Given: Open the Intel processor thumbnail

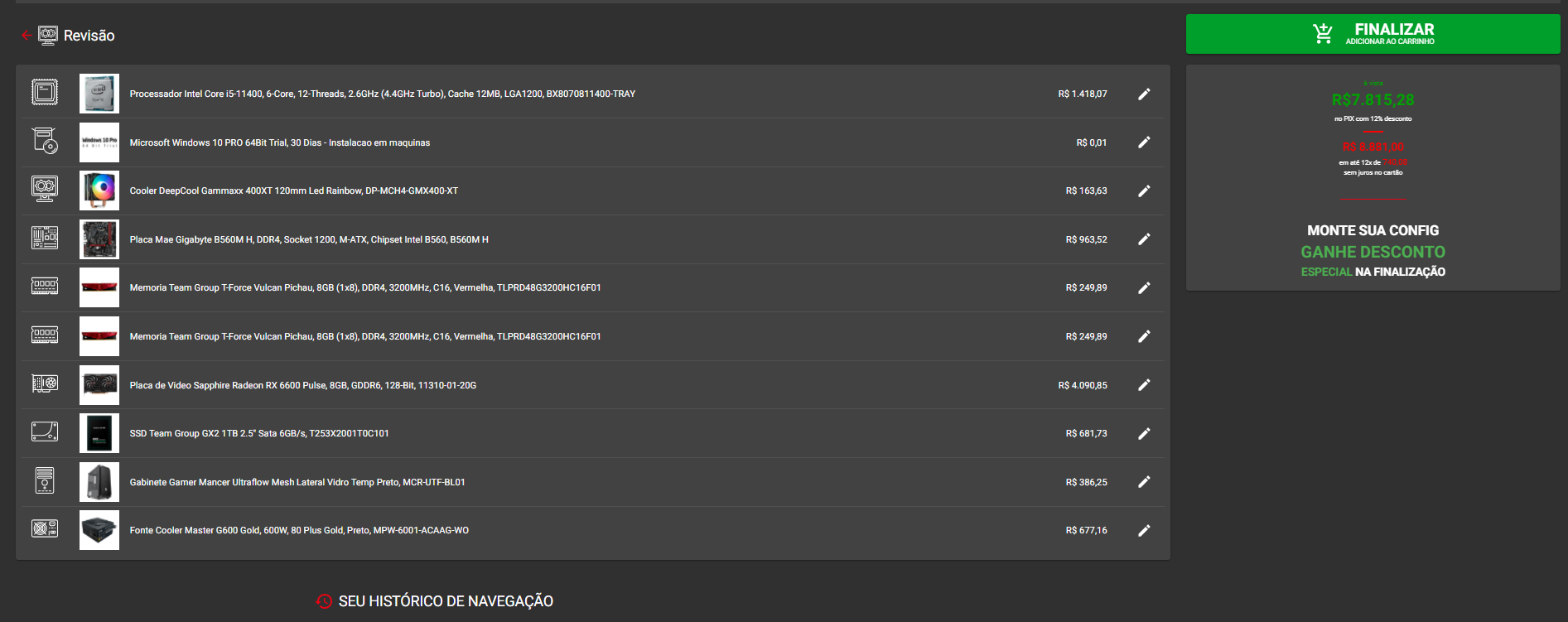Looking at the screenshot, I should (x=99, y=94).
